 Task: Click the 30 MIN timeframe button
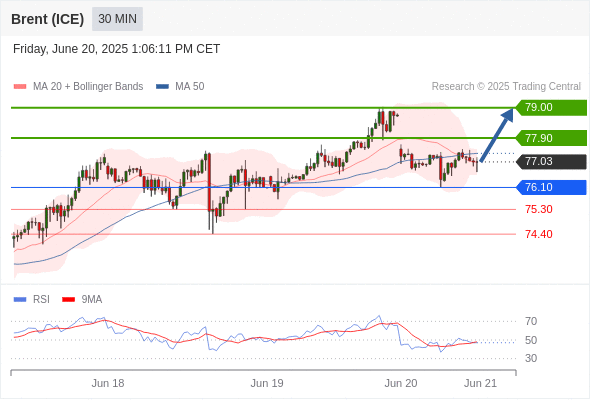(x=117, y=19)
